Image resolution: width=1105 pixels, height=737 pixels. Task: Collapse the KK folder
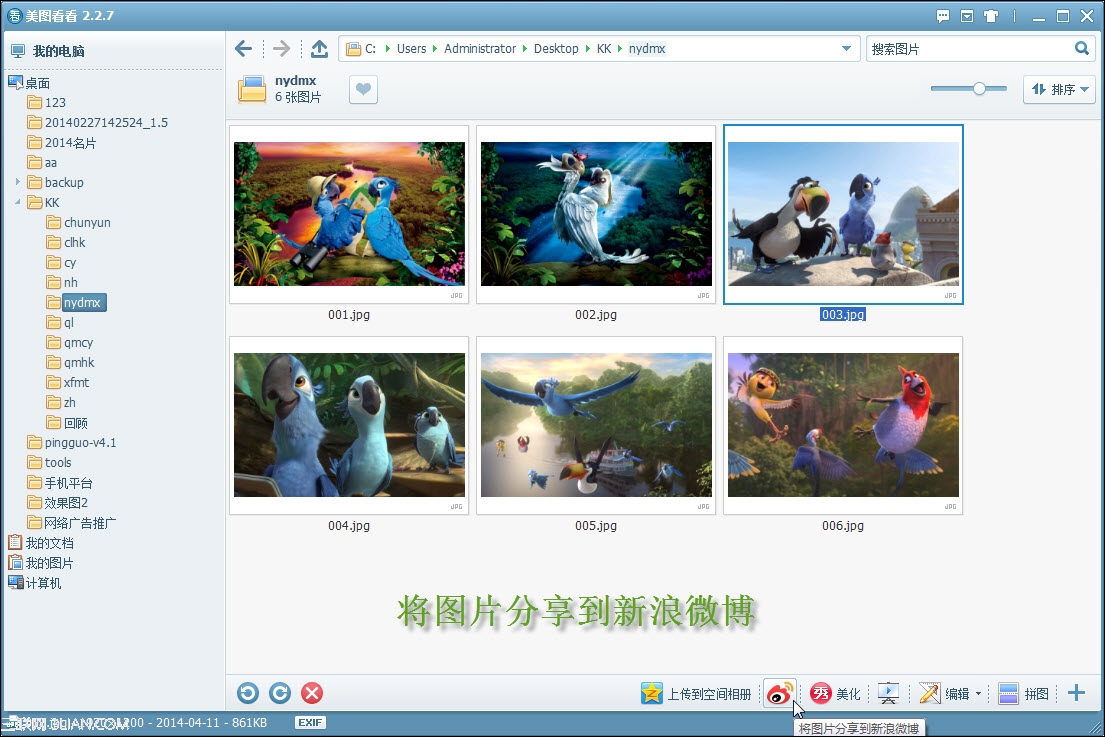point(18,202)
